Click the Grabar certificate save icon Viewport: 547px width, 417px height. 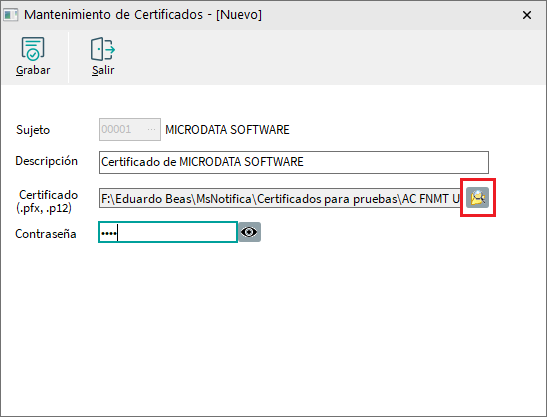pyautogui.click(x=33, y=49)
